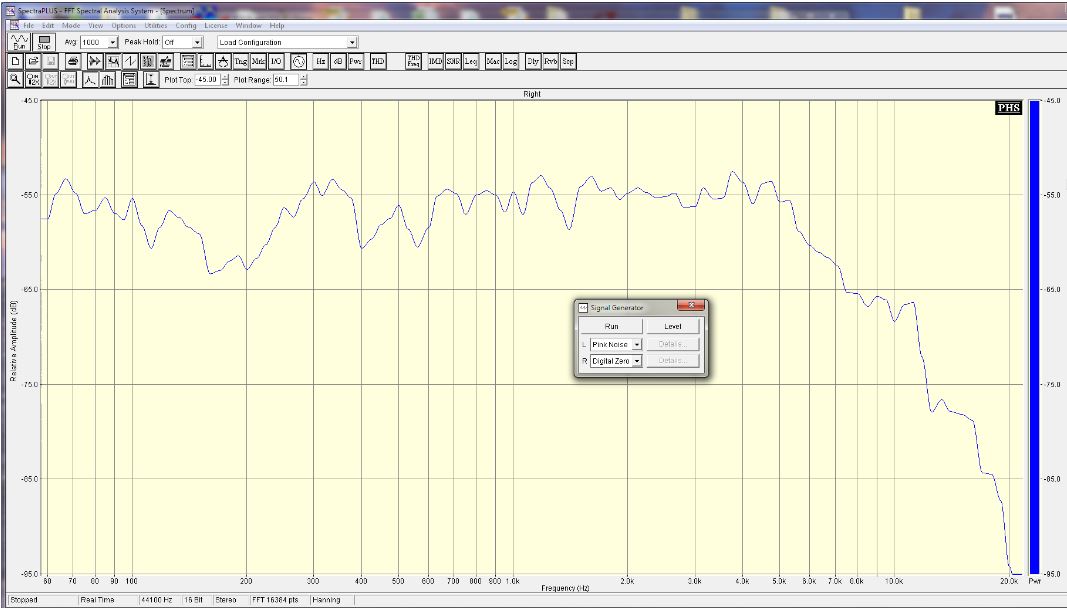Open the Config menu
Viewport: 1067px width, 608px height.
[186, 26]
